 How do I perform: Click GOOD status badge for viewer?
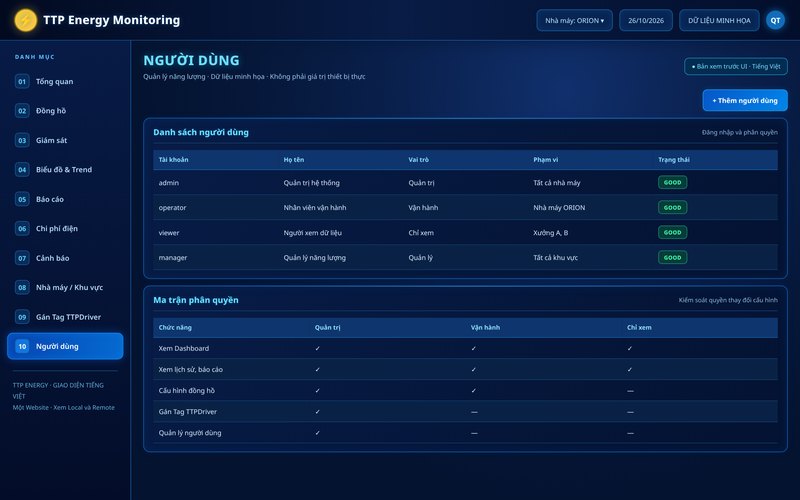672,233
